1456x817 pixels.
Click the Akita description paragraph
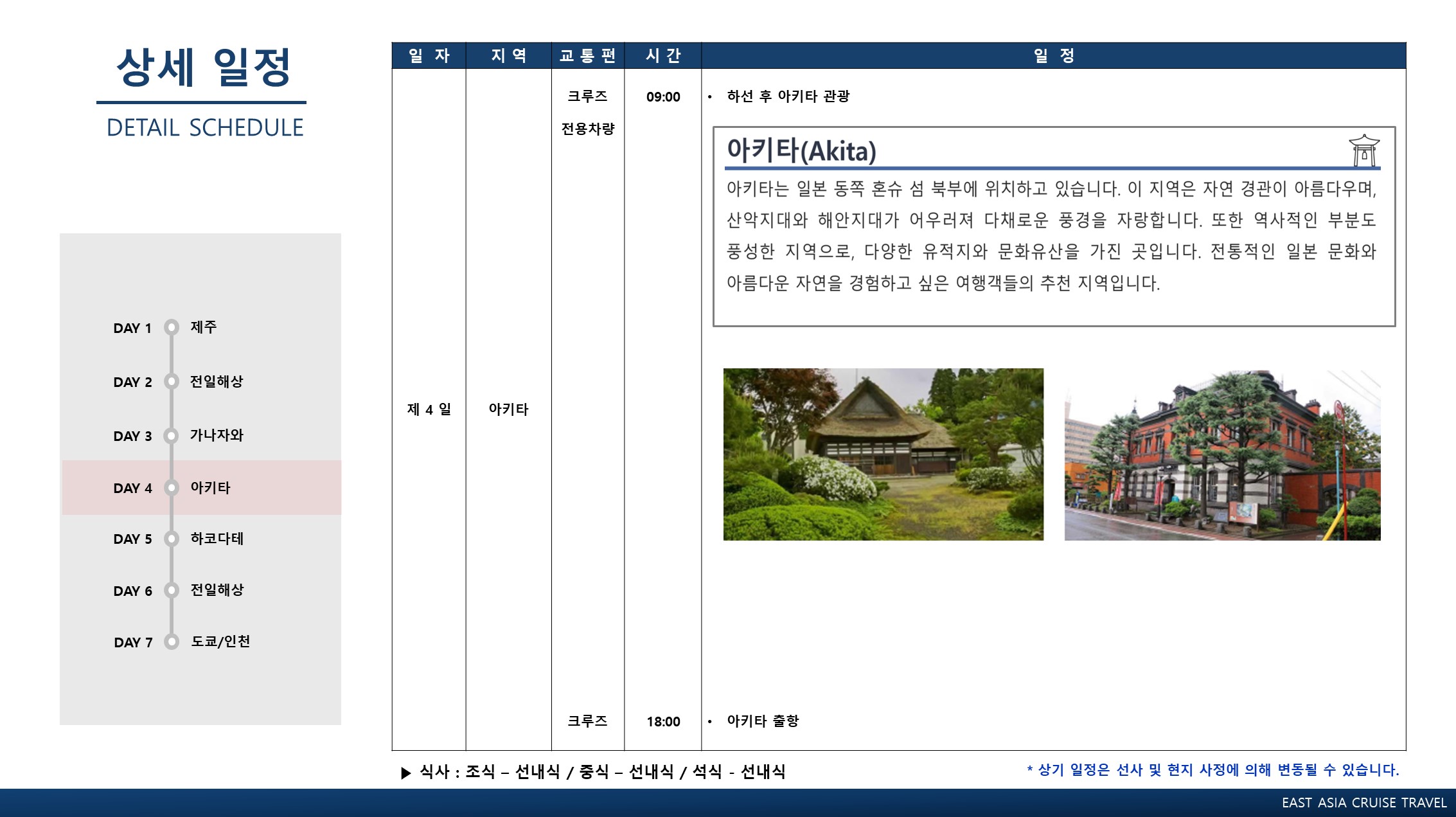click(x=1051, y=236)
